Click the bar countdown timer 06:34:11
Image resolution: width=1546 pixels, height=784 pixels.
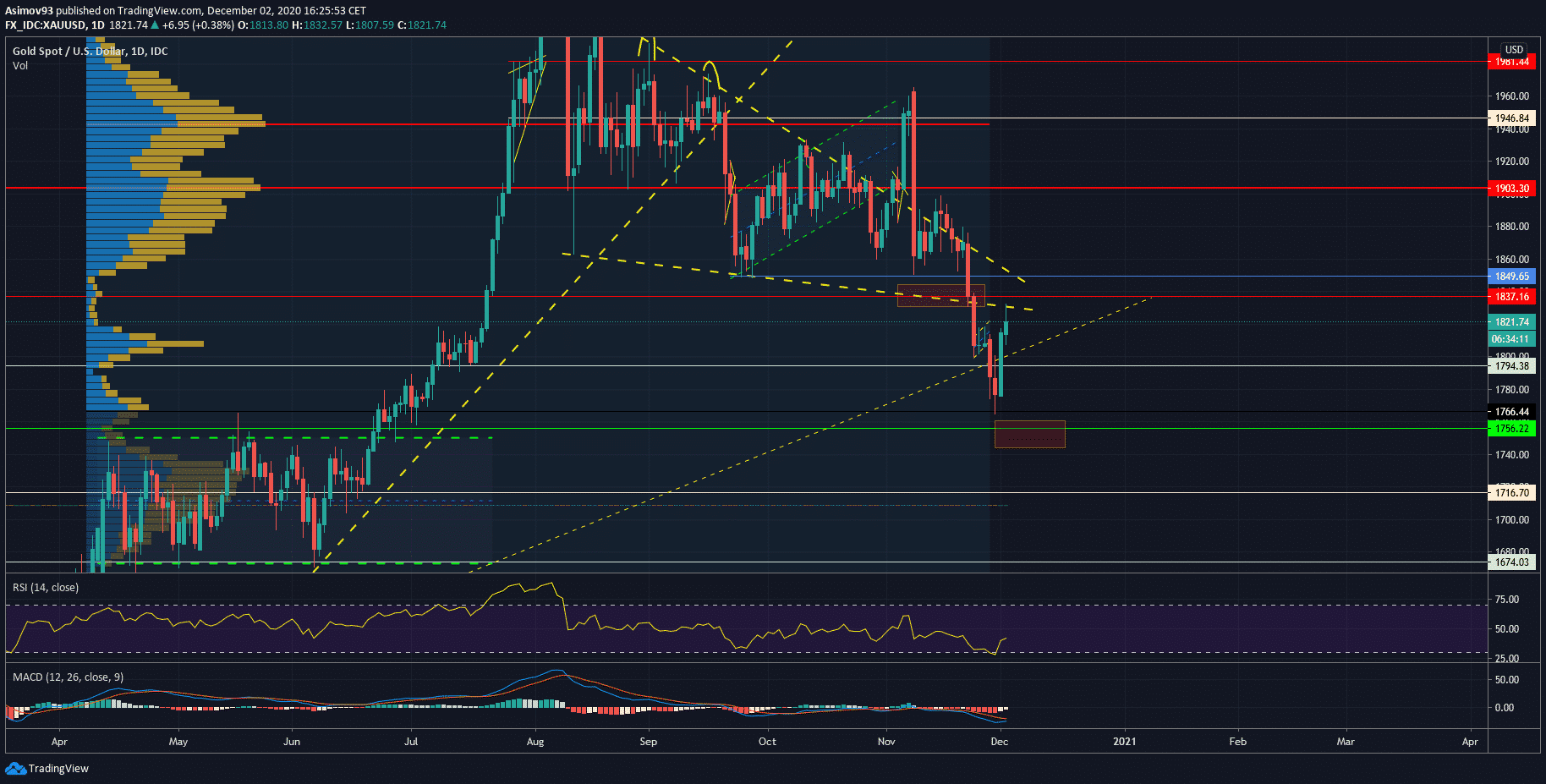point(1511,339)
